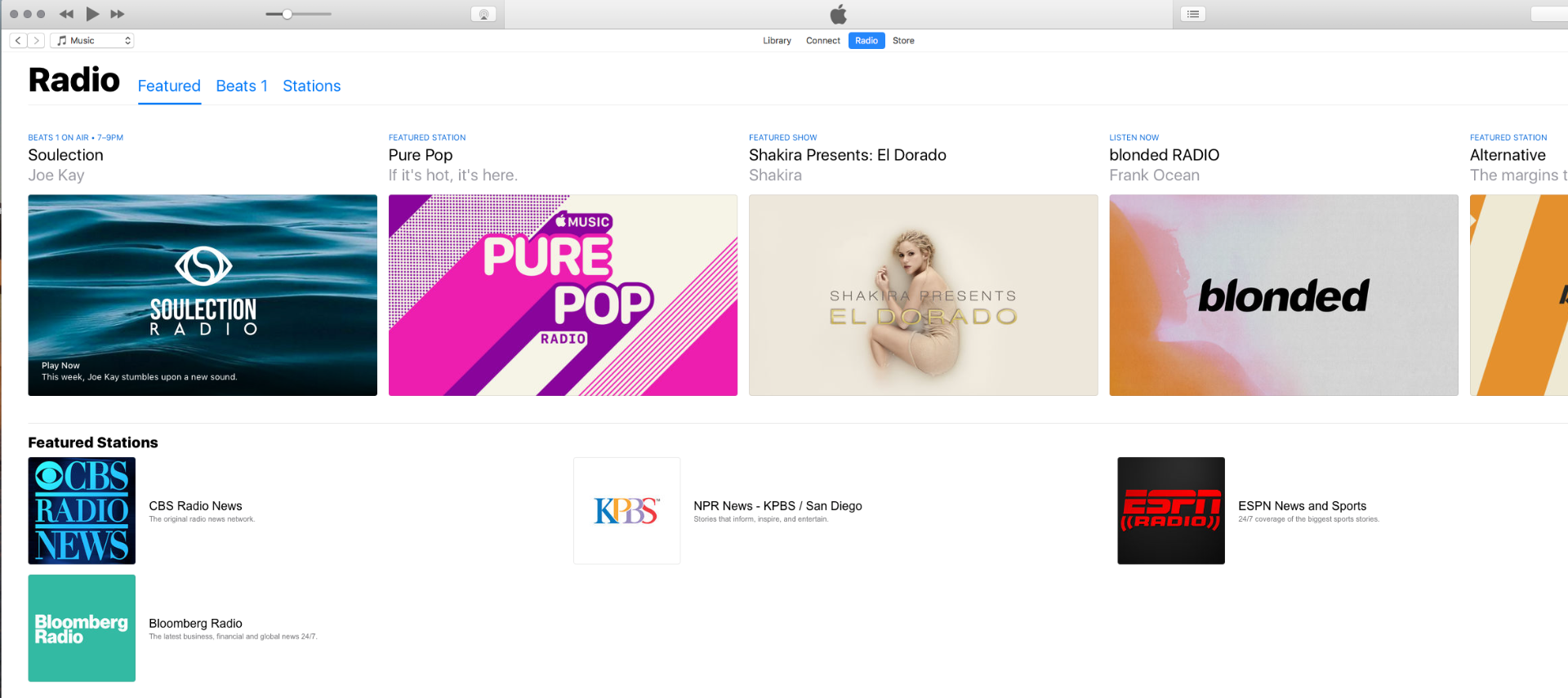The width and height of the screenshot is (1568, 698).
Task: Open the AirPlay output menu
Action: pyautogui.click(x=483, y=14)
